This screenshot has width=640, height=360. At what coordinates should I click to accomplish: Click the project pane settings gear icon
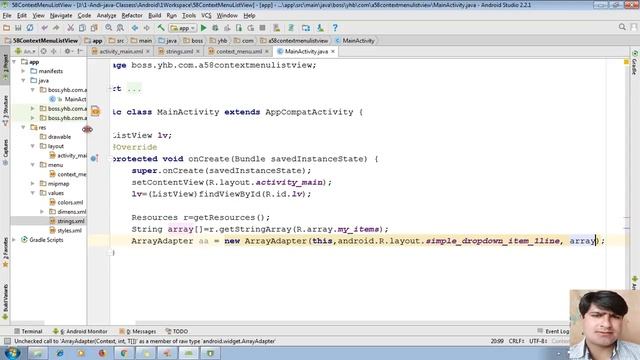68,51
